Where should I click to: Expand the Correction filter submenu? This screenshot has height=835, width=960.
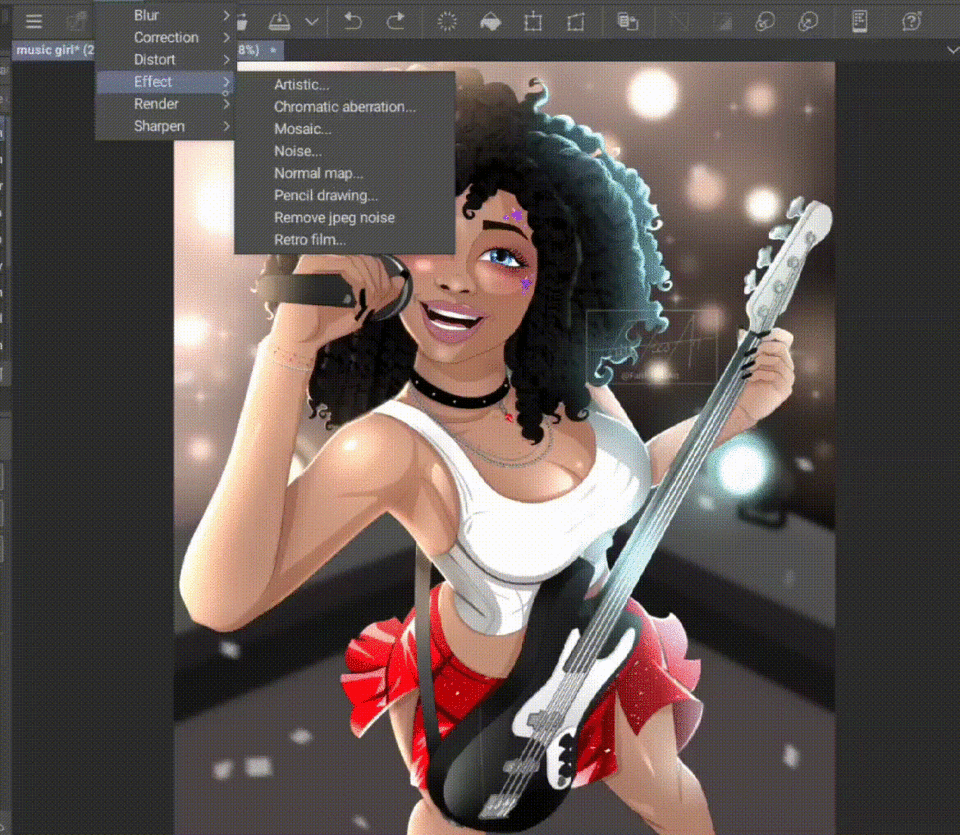pos(165,37)
